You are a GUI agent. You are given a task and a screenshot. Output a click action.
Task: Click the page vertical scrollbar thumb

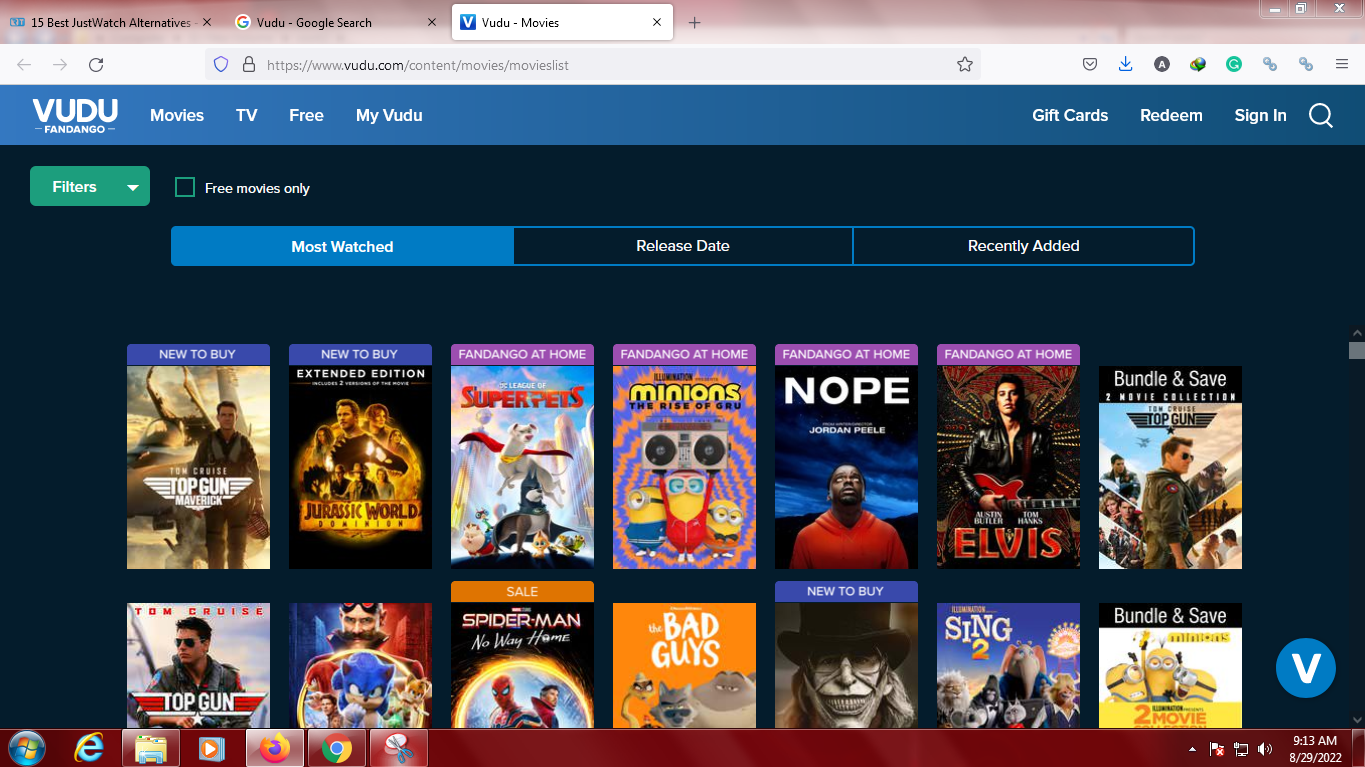coord(1356,350)
